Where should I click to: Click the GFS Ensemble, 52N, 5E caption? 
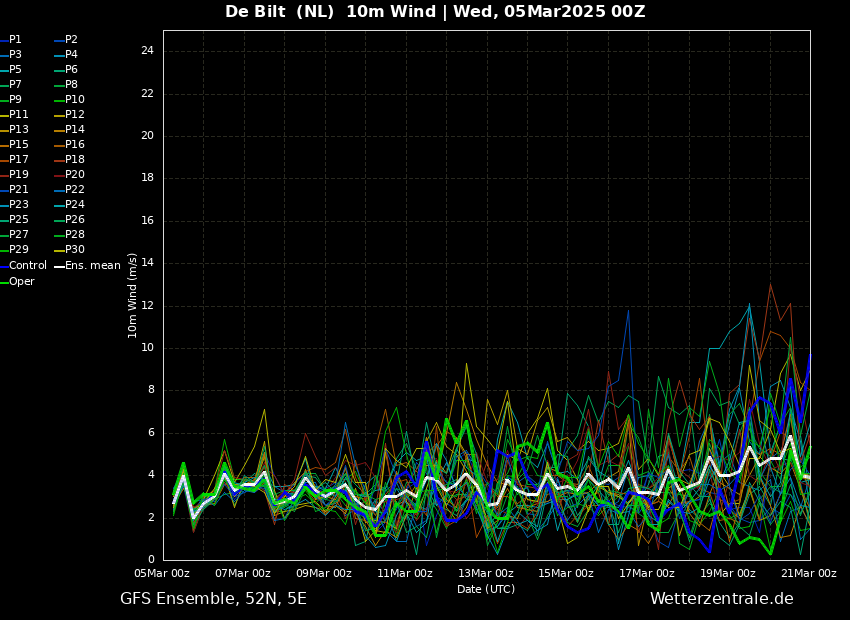pyautogui.click(x=213, y=599)
